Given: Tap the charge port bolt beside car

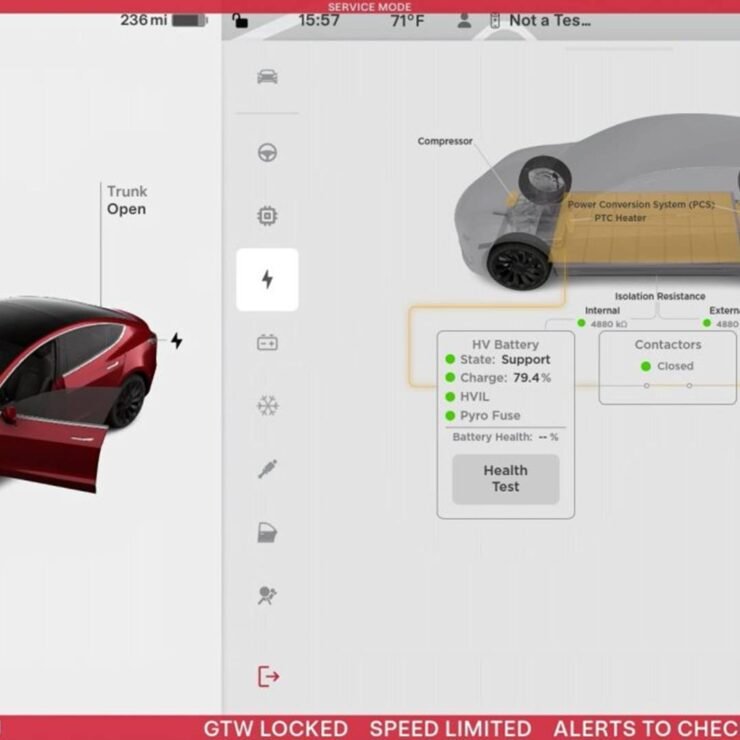Looking at the screenshot, I should point(177,341).
